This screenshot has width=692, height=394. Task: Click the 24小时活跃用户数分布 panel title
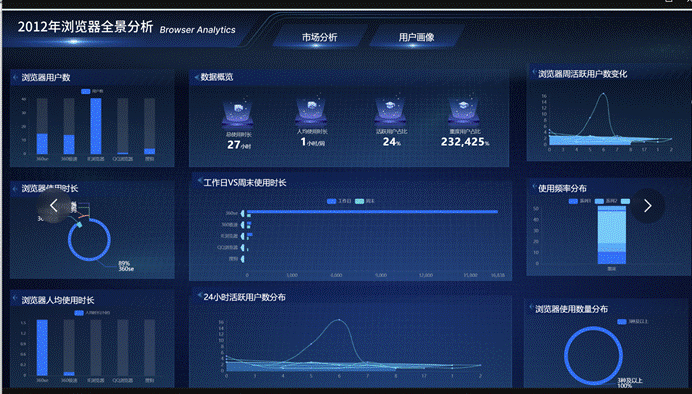pos(244,297)
